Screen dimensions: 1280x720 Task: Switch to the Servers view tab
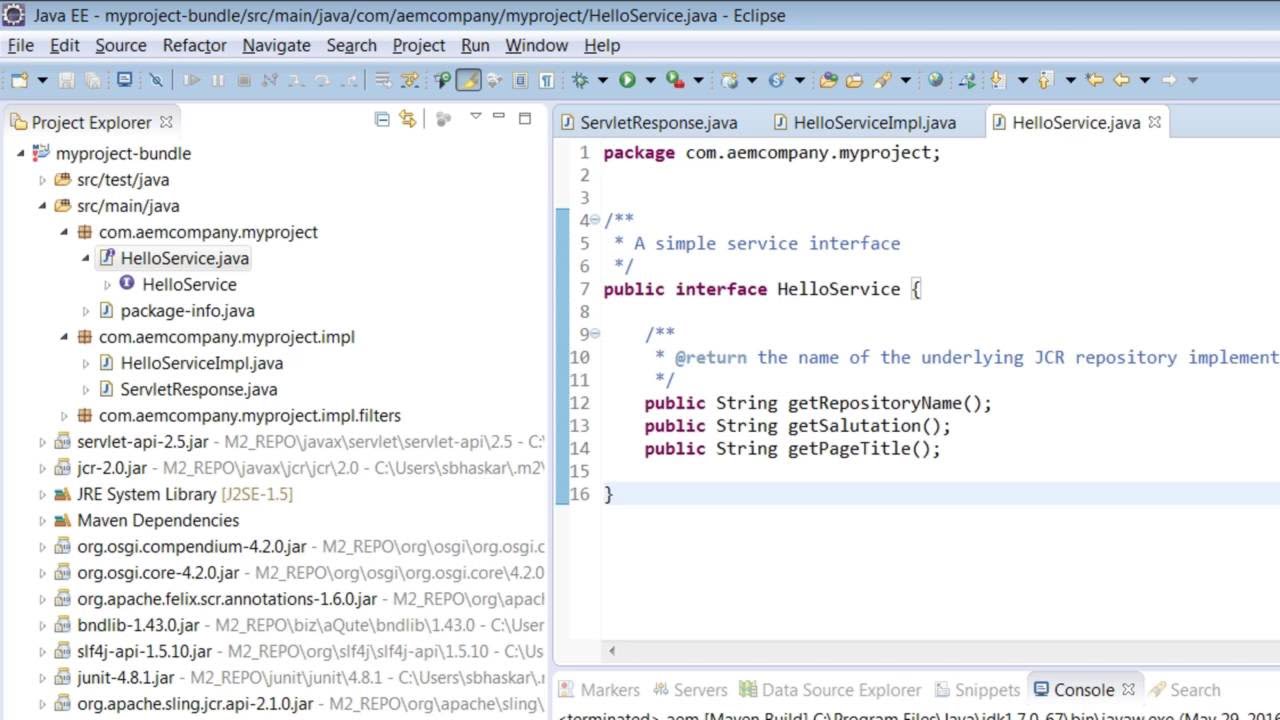(x=689, y=690)
